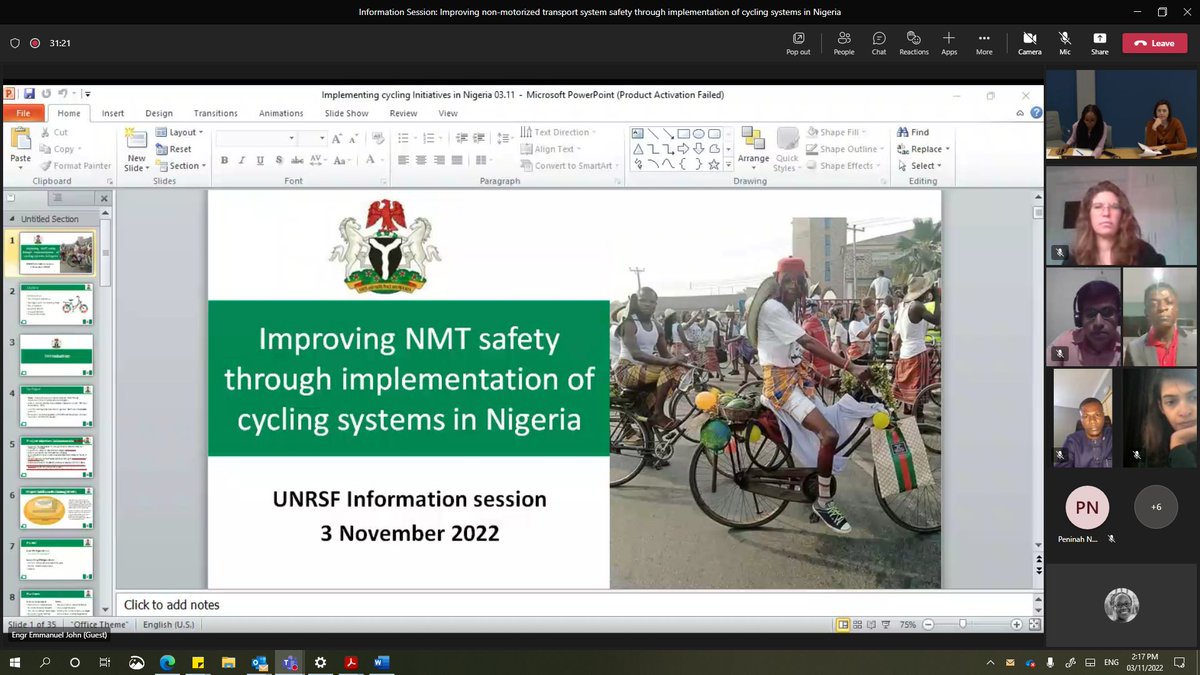
Task: Select slide 6 thumbnail in the panel
Action: (58, 508)
